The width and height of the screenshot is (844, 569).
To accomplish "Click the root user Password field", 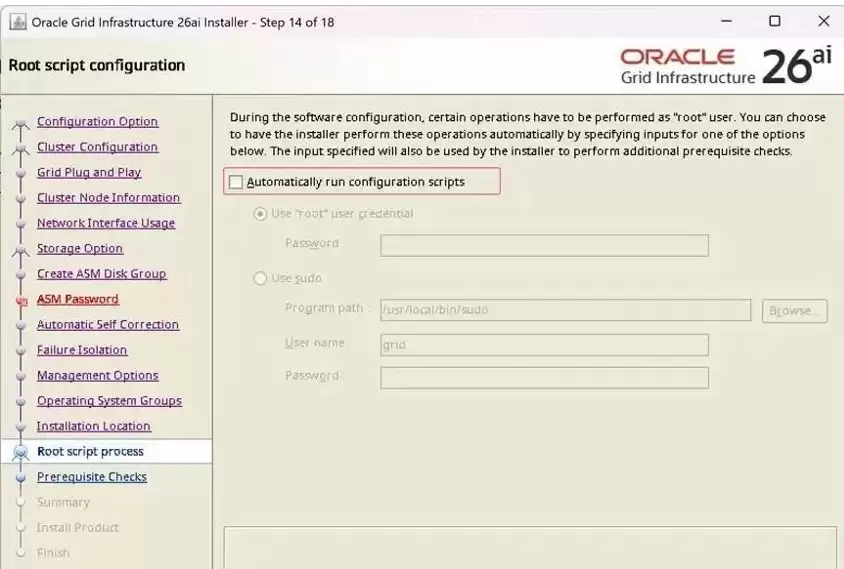I will [x=544, y=245].
